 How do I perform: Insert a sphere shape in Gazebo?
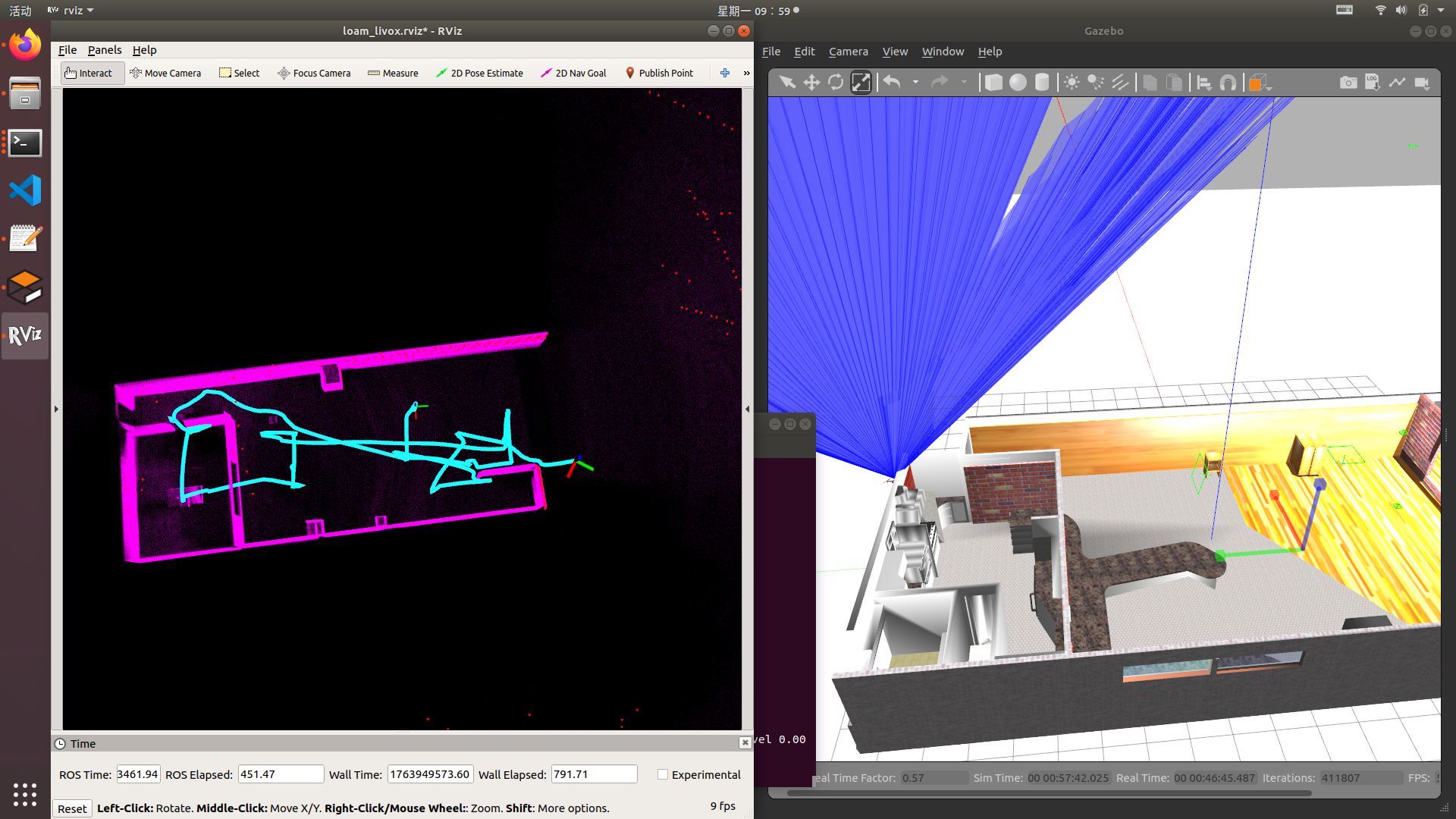pos(1018,82)
